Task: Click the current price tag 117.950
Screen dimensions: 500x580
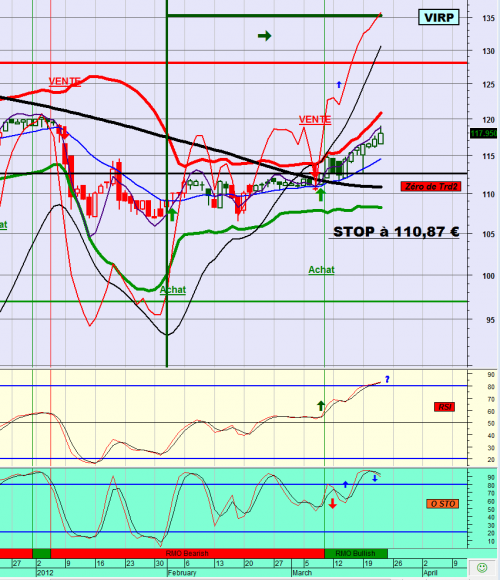Action: click(483, 133)
